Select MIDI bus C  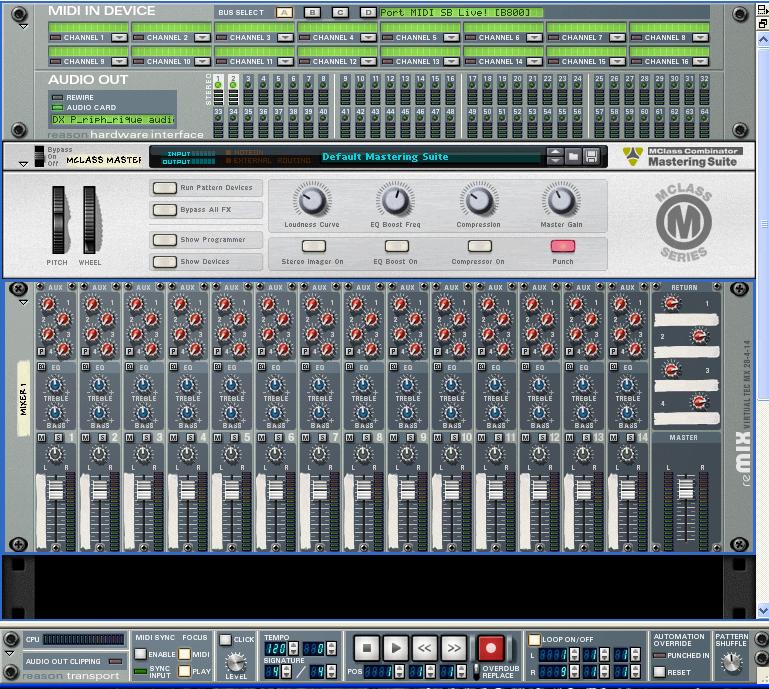(x=340, y=13)
